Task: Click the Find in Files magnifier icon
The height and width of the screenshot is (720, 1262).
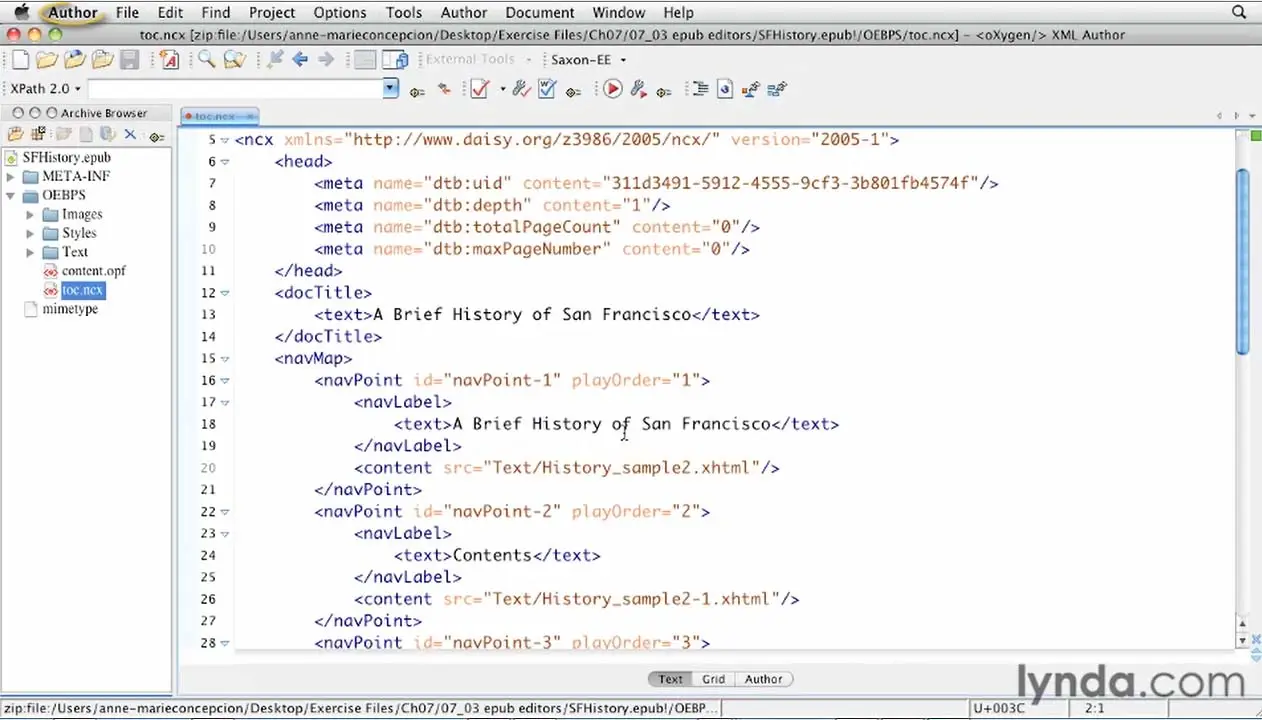Action: tap(234, 60)
